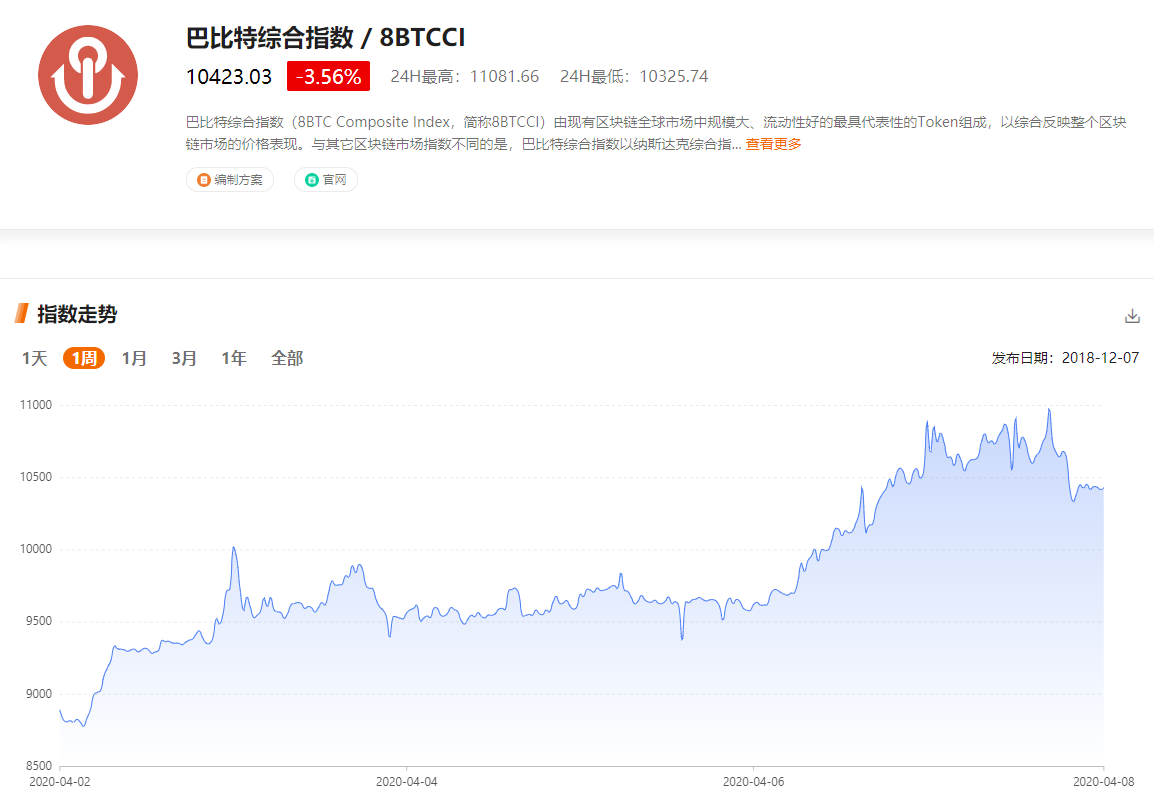Click the chart line's endpoint at 2020-04-08
1154x800 pixels.
pos(1103,488)
